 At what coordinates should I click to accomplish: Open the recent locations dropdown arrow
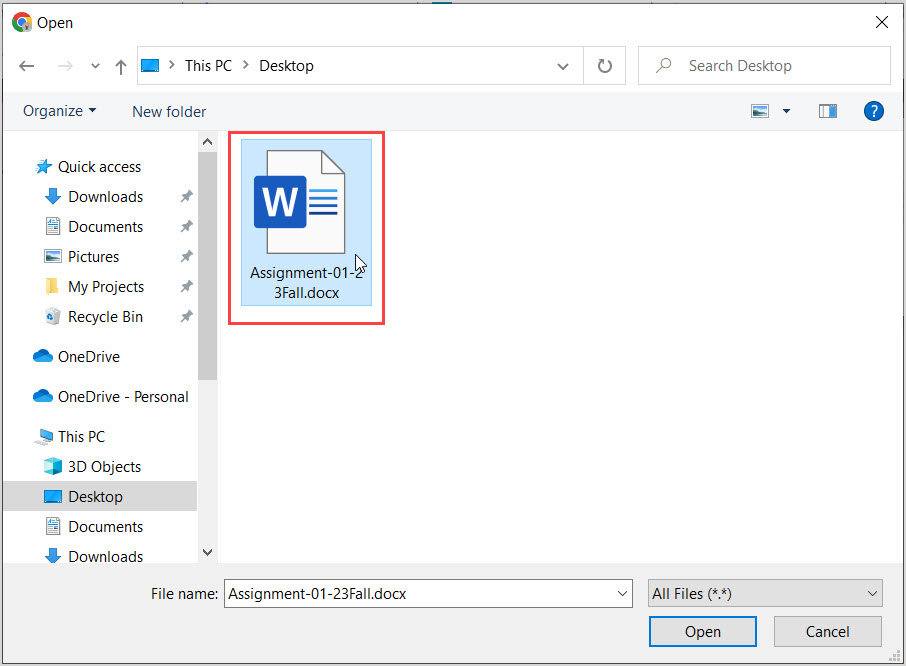95,67
